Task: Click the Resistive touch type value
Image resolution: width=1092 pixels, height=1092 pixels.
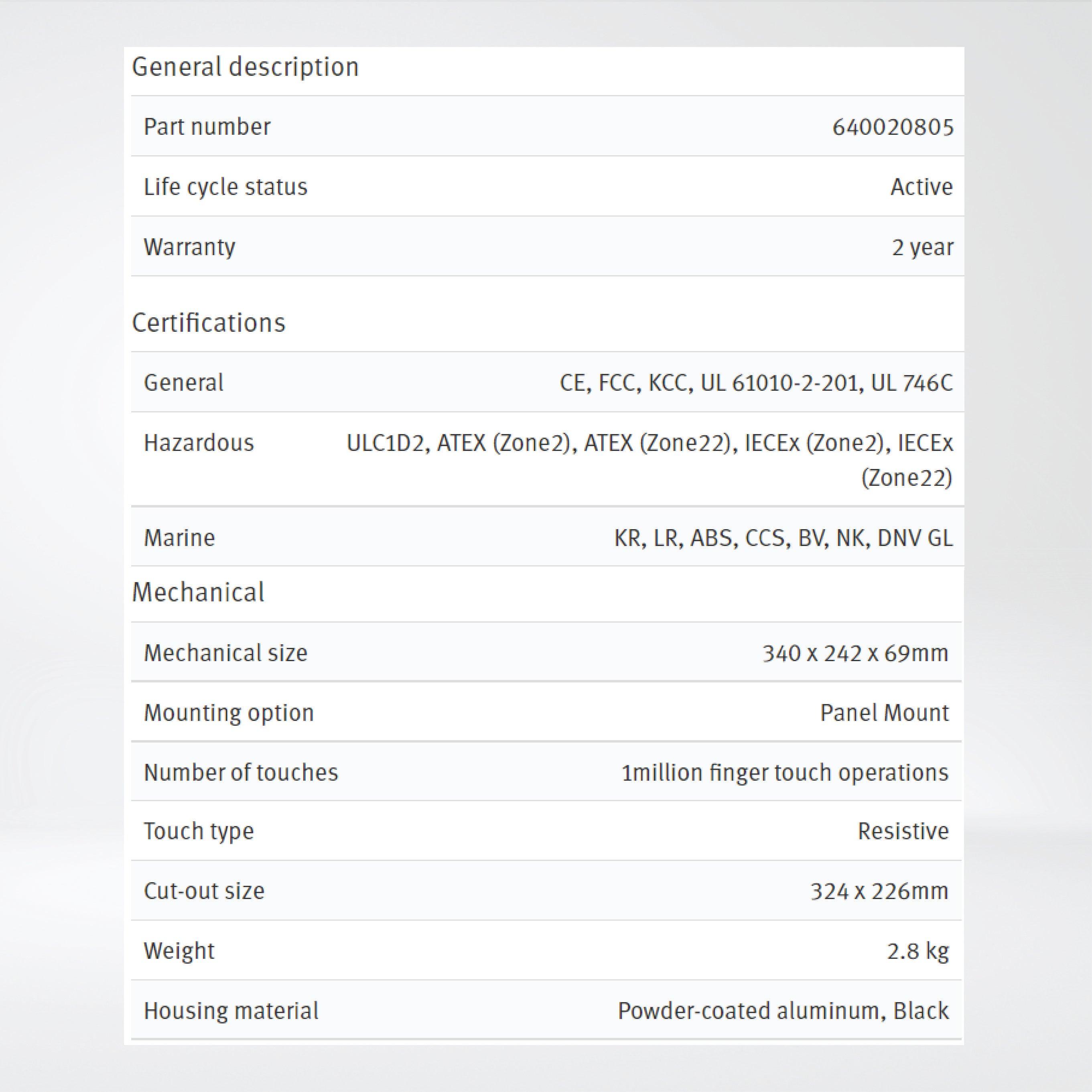Action: tap(903, 831)
